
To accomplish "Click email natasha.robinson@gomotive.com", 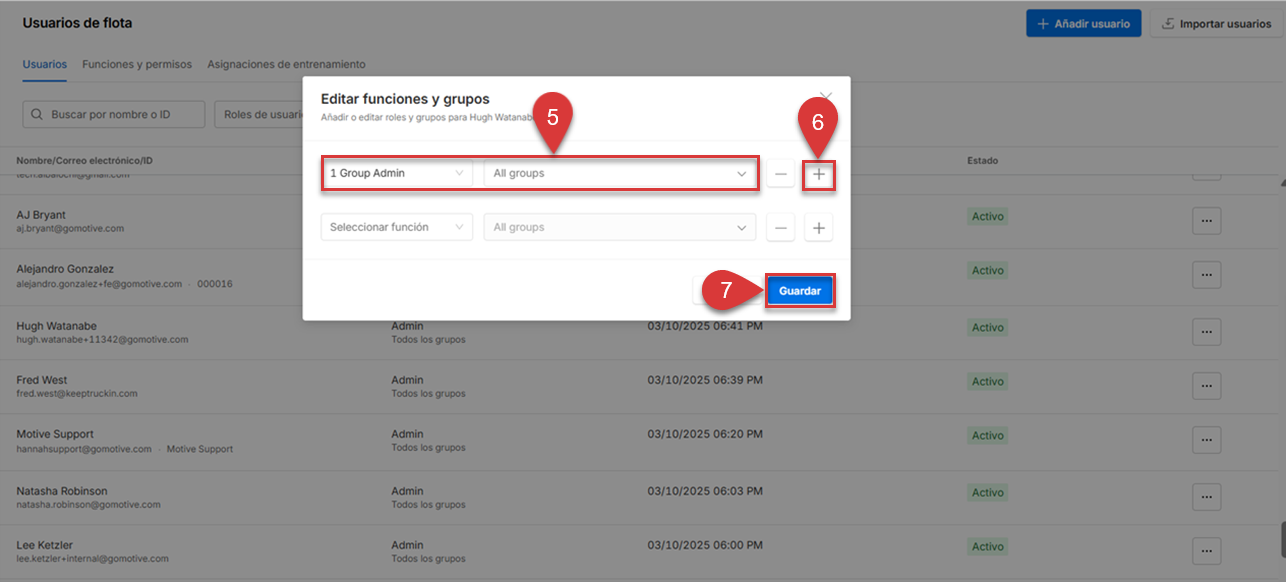I will tap(88, 505).
